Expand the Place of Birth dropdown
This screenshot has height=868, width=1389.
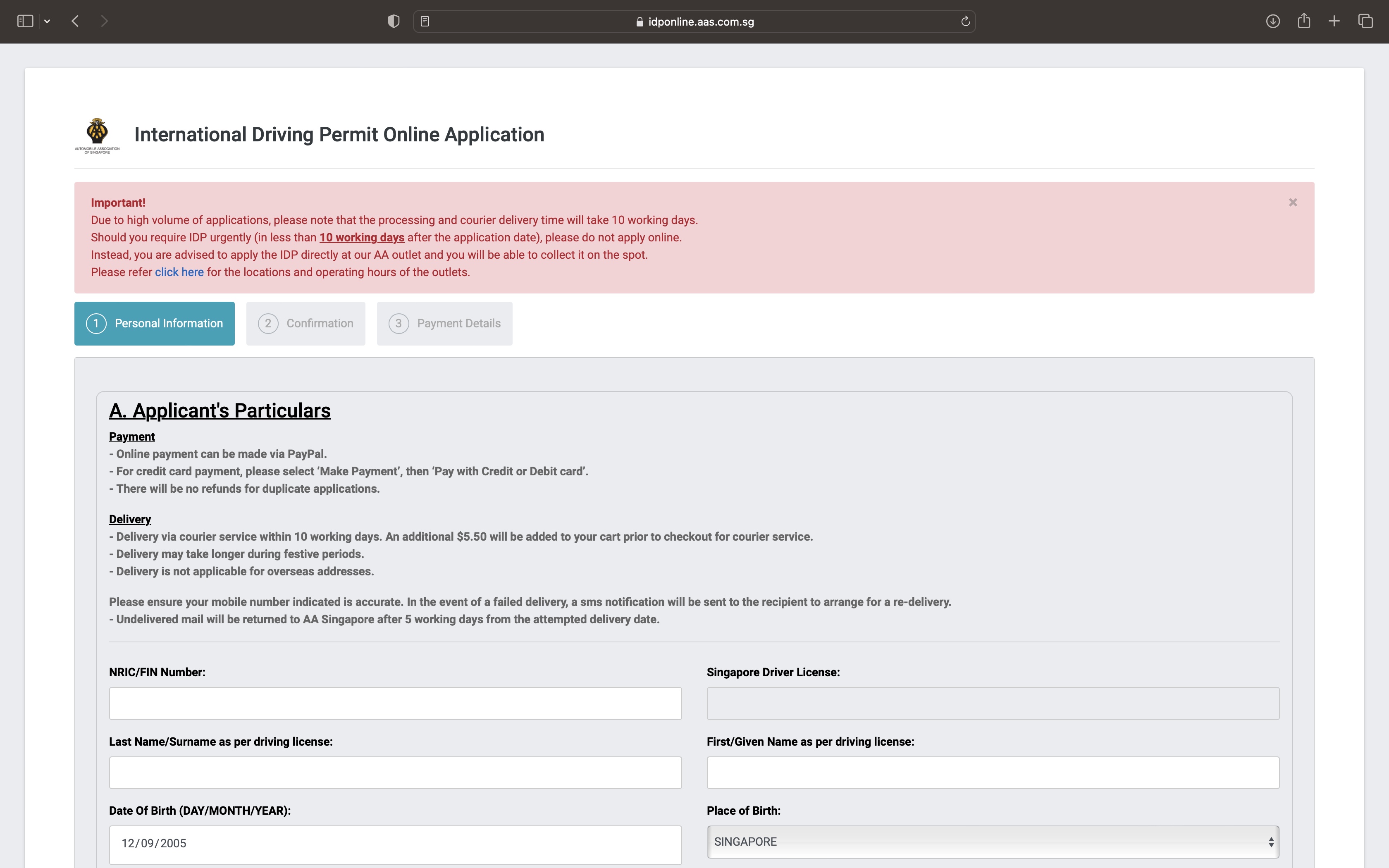(993, 842)
